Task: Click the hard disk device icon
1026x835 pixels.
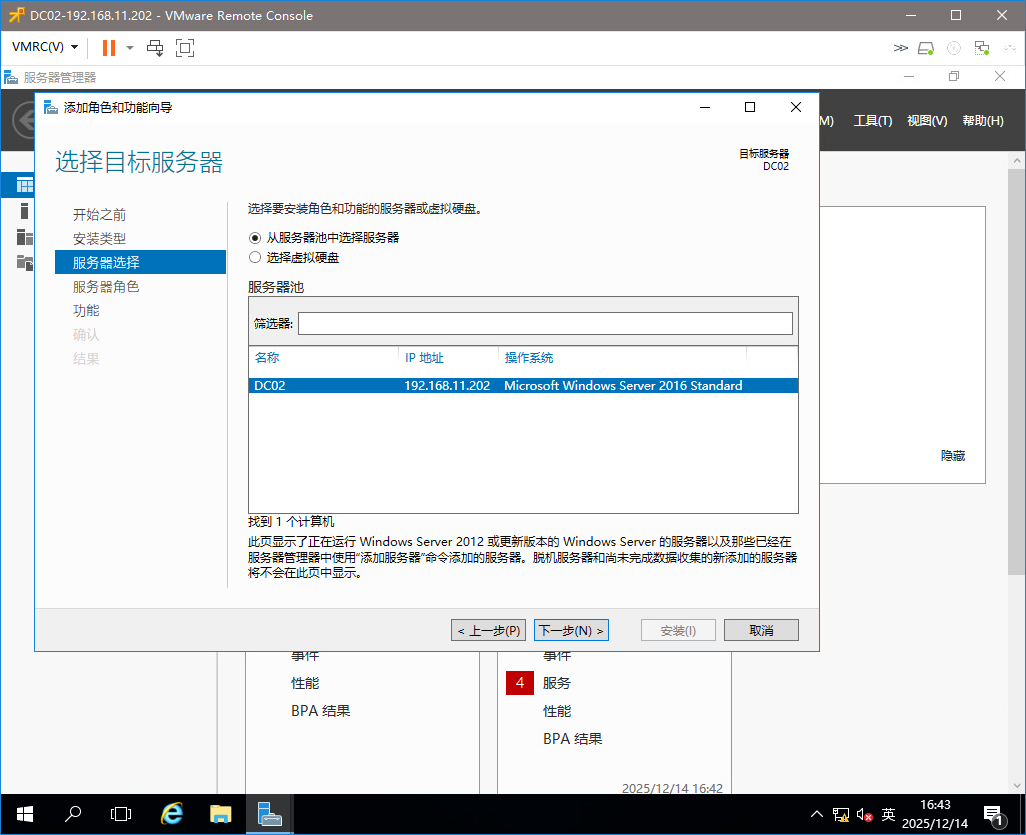Action: click(926, 48)
